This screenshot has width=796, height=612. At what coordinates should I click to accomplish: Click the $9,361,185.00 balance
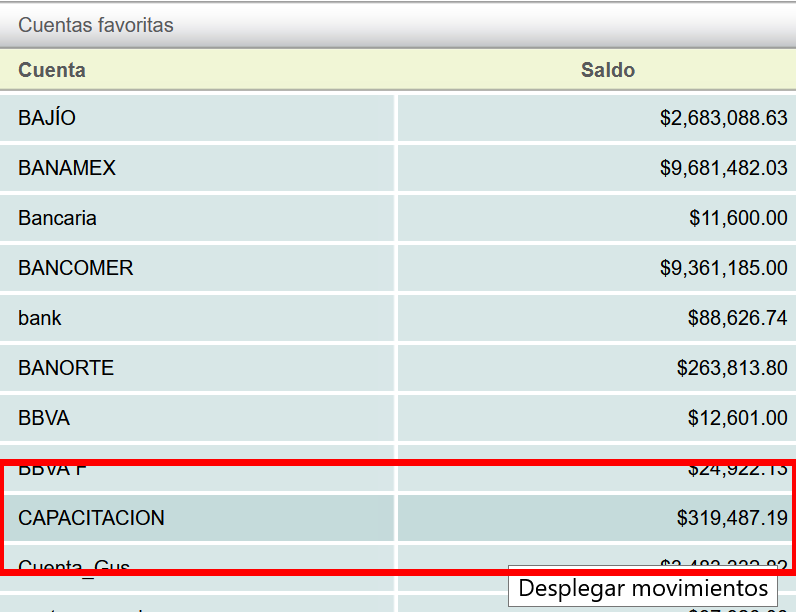pyautogui.click(x=723, y=268)
